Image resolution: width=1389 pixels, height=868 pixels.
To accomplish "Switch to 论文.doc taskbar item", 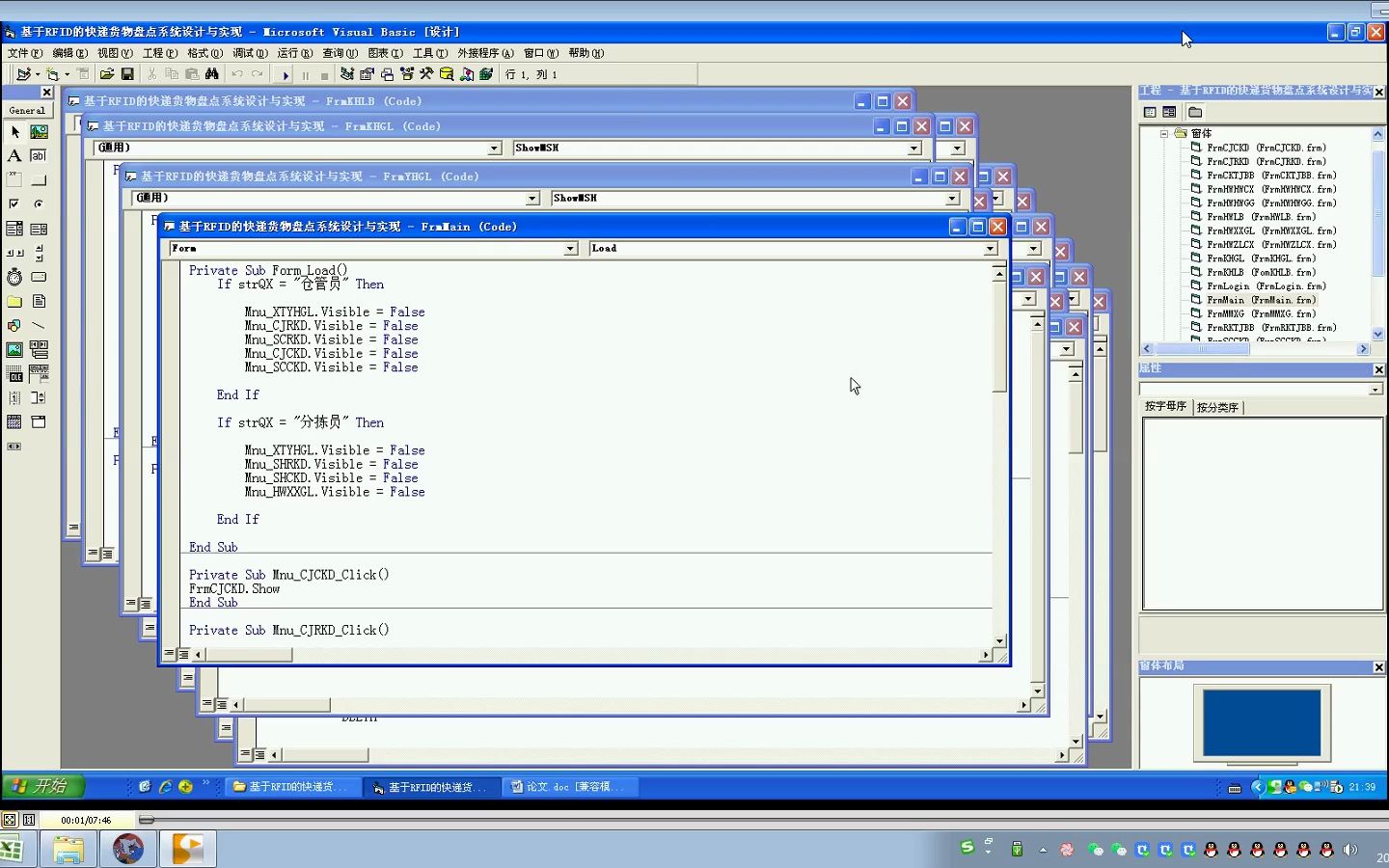I will [568, 787].
